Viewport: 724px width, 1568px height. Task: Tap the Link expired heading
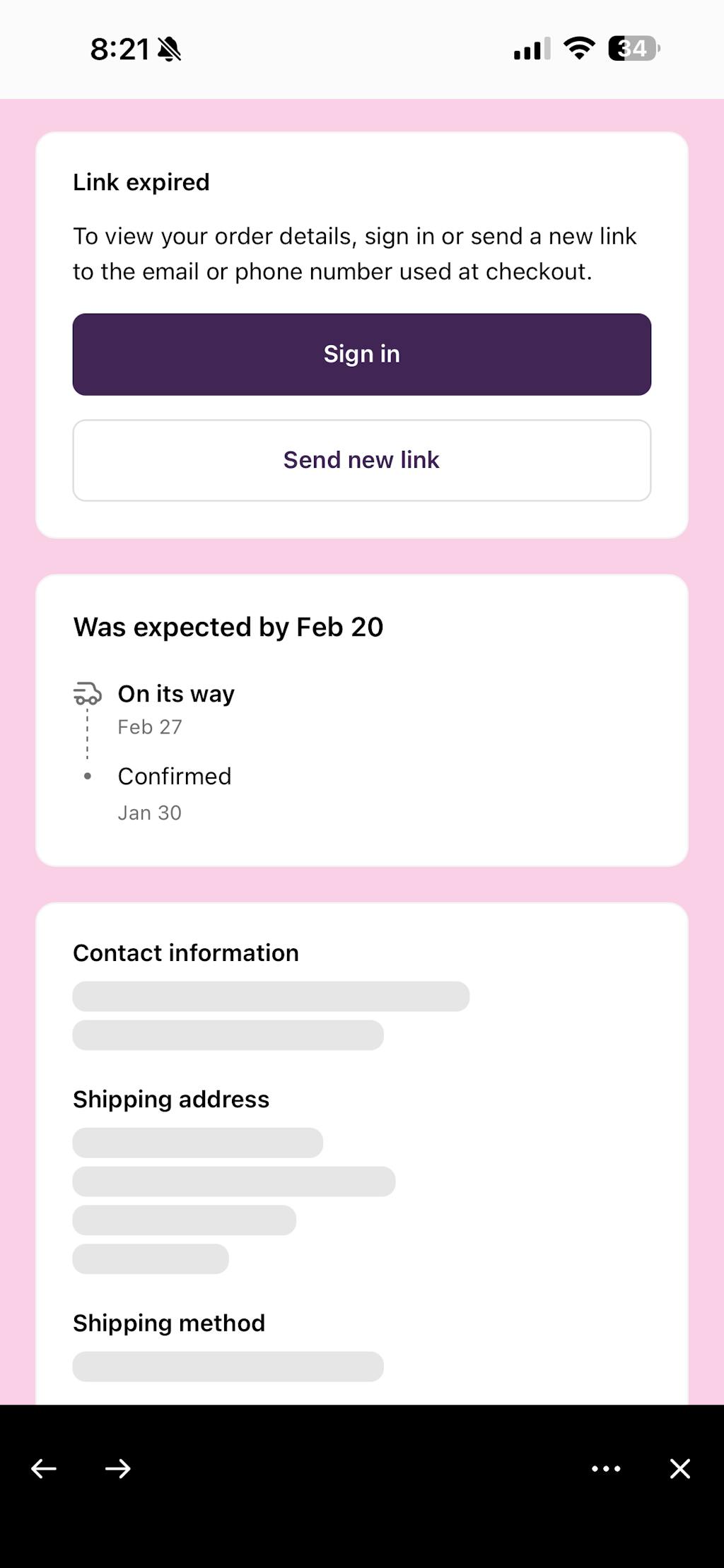tap(141, 182)
